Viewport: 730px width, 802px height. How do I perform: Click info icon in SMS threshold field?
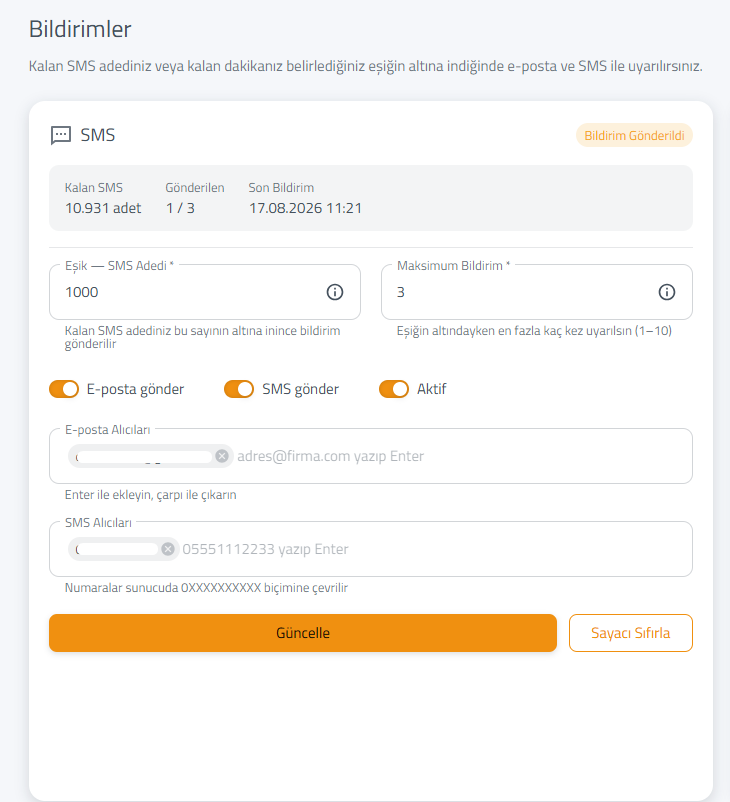coord(335,292)
